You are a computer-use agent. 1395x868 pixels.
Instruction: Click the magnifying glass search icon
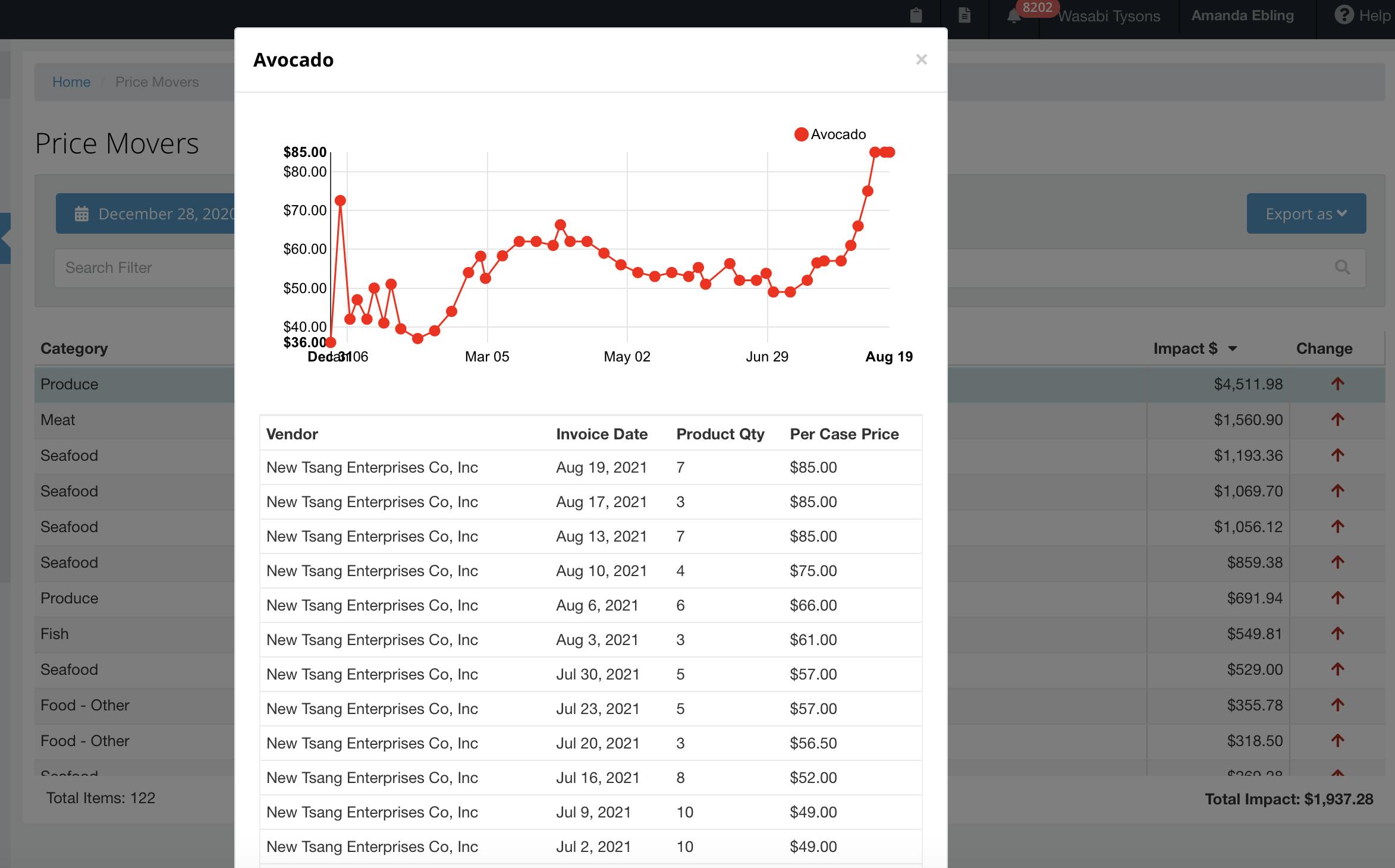point(1343,268)
